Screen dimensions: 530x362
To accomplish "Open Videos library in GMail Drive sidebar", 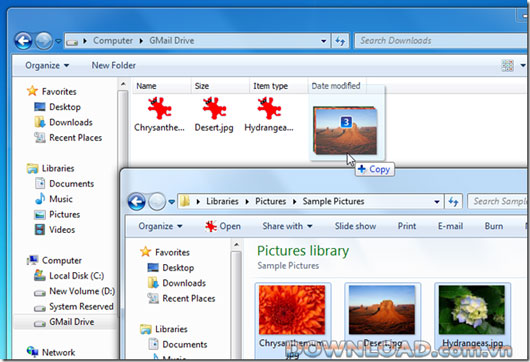I will pyautogui.click(x=55, y=230).
